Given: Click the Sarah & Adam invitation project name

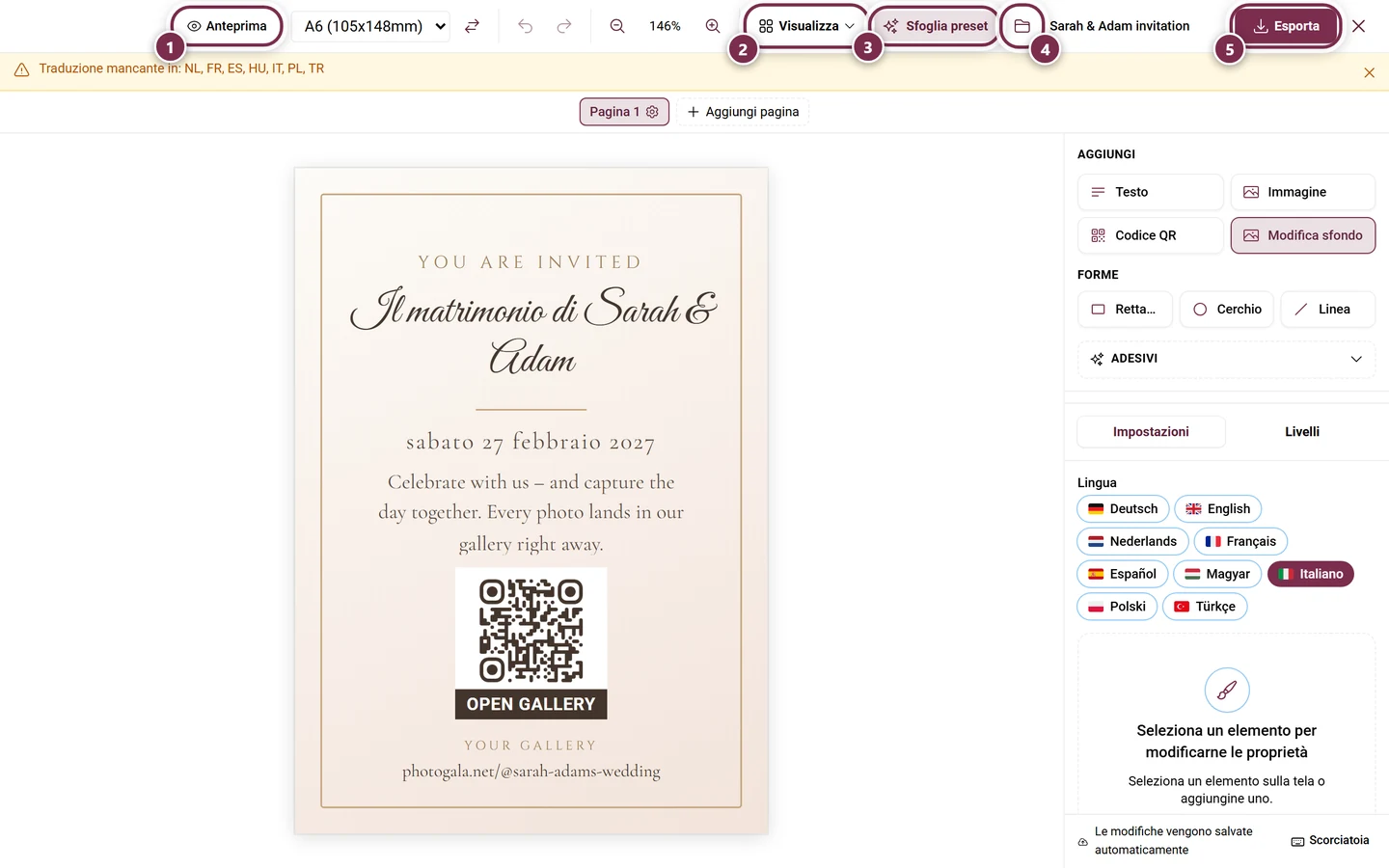Looking at the screenshot, I should tap(1119, 26).
